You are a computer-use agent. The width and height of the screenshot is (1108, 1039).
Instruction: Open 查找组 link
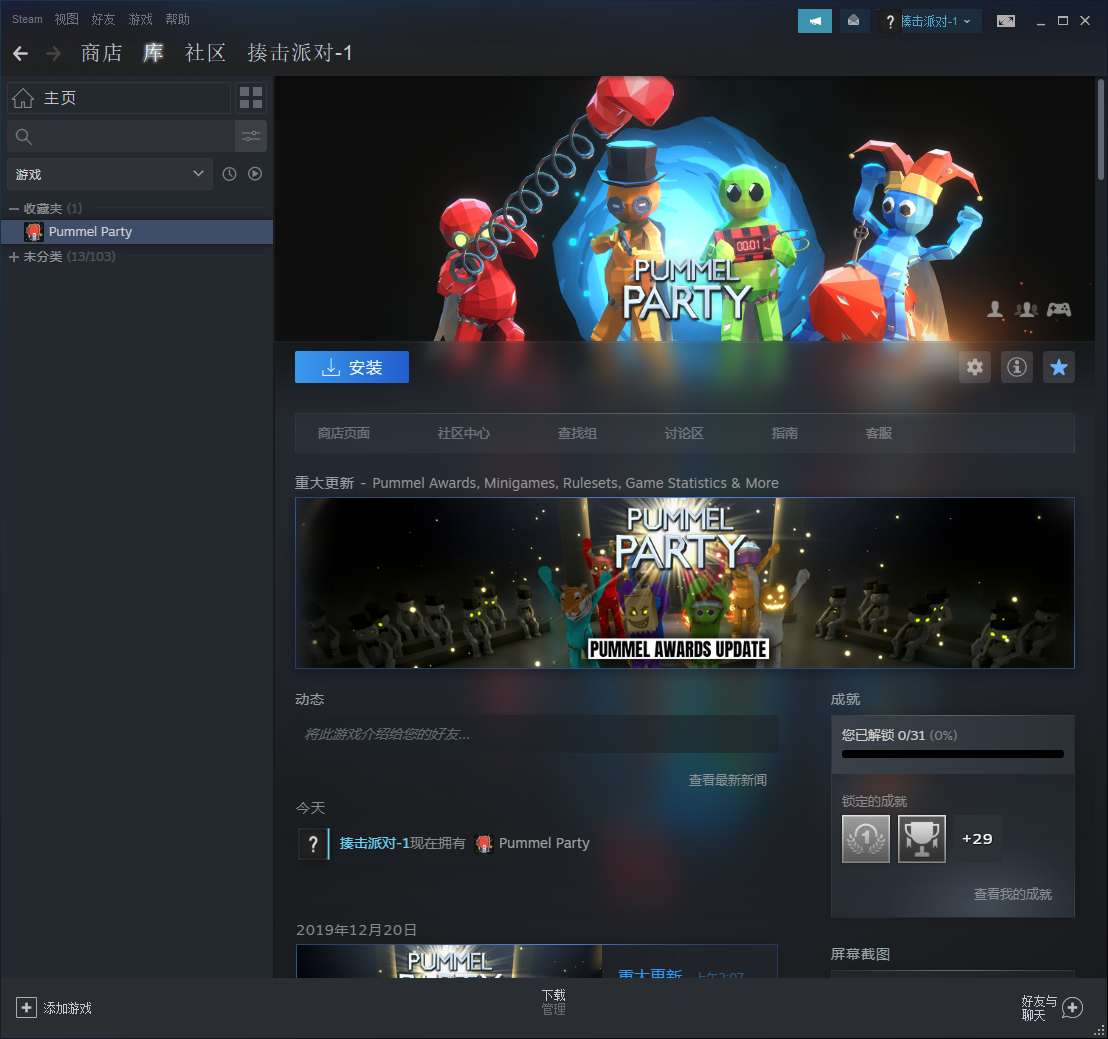tap(577, 433)
